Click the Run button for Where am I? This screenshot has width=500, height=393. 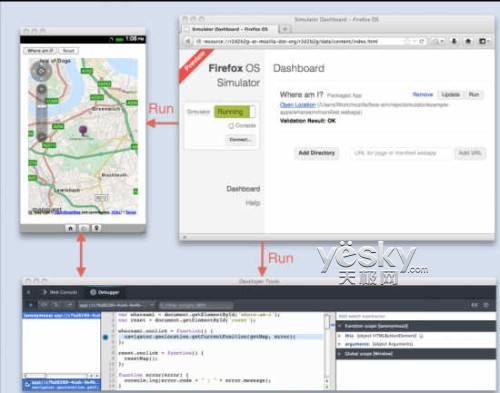474,95
